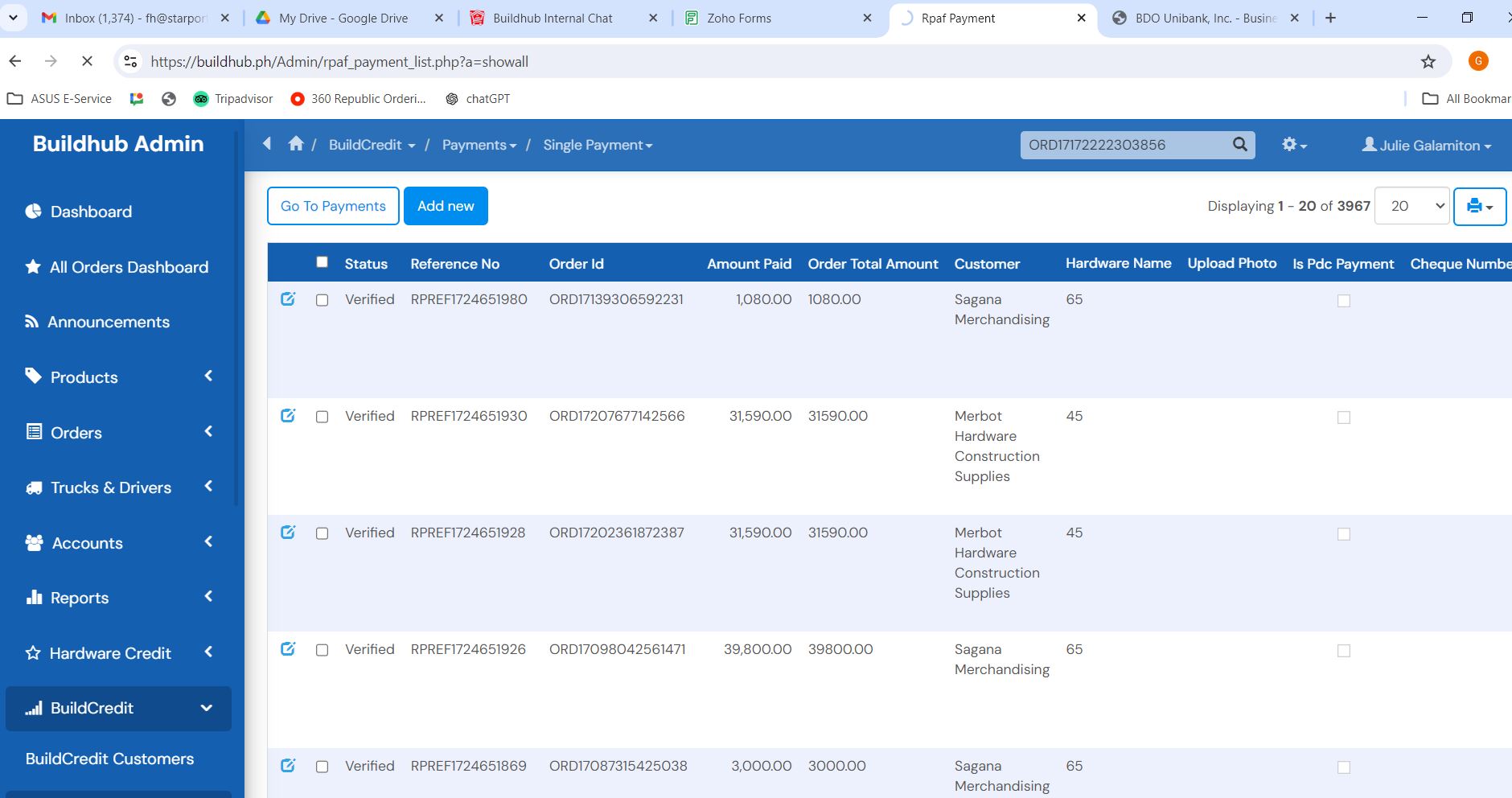
Task: Open the printer export menu
Action: click(1479, 207)
